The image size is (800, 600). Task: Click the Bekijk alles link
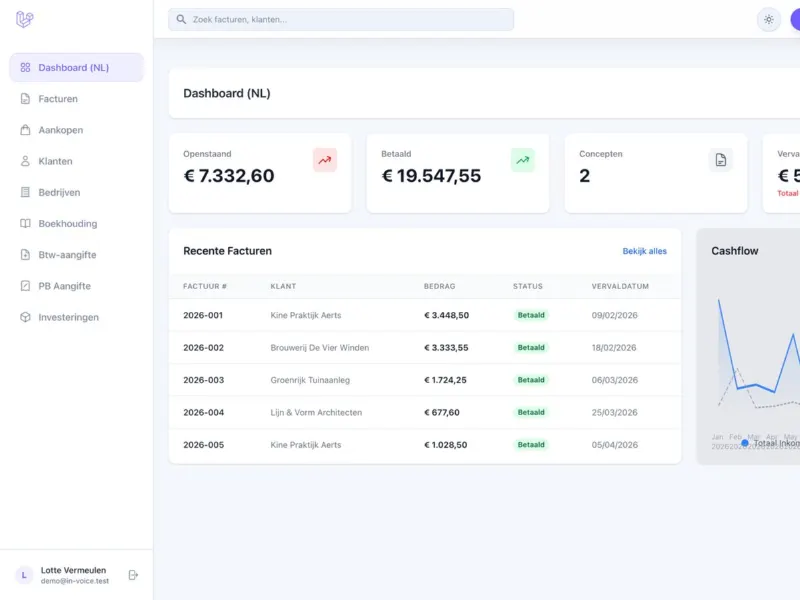644,251
